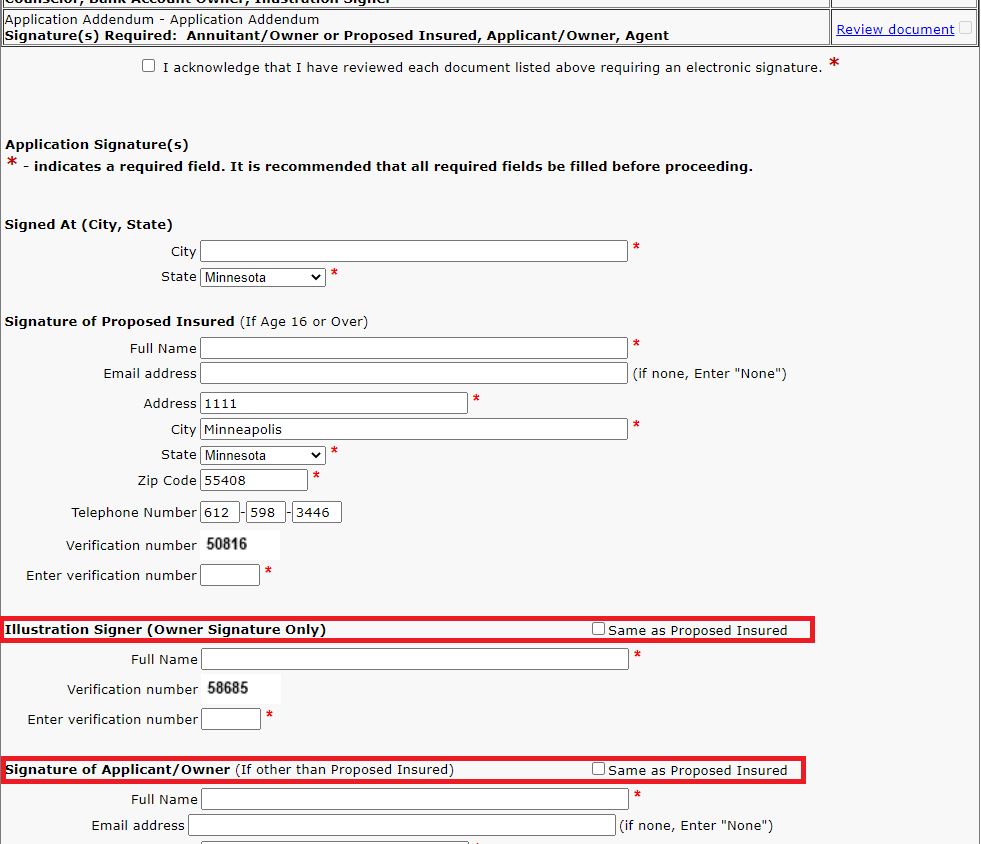Click the Signature of Applicant/Owner heading

point(118,770)
